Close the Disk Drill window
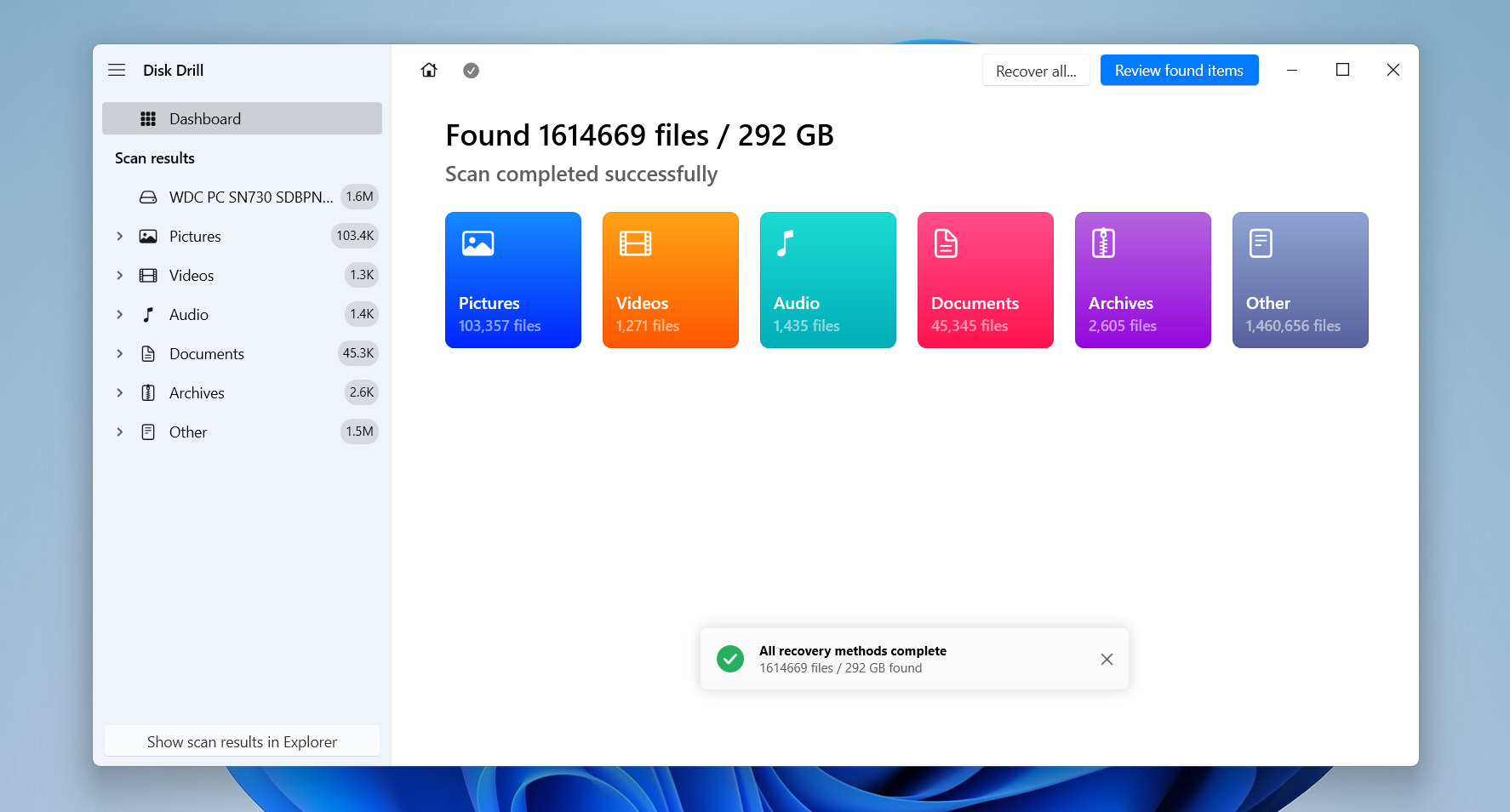Viewport: 1510px width, 812px height. 1393,70
